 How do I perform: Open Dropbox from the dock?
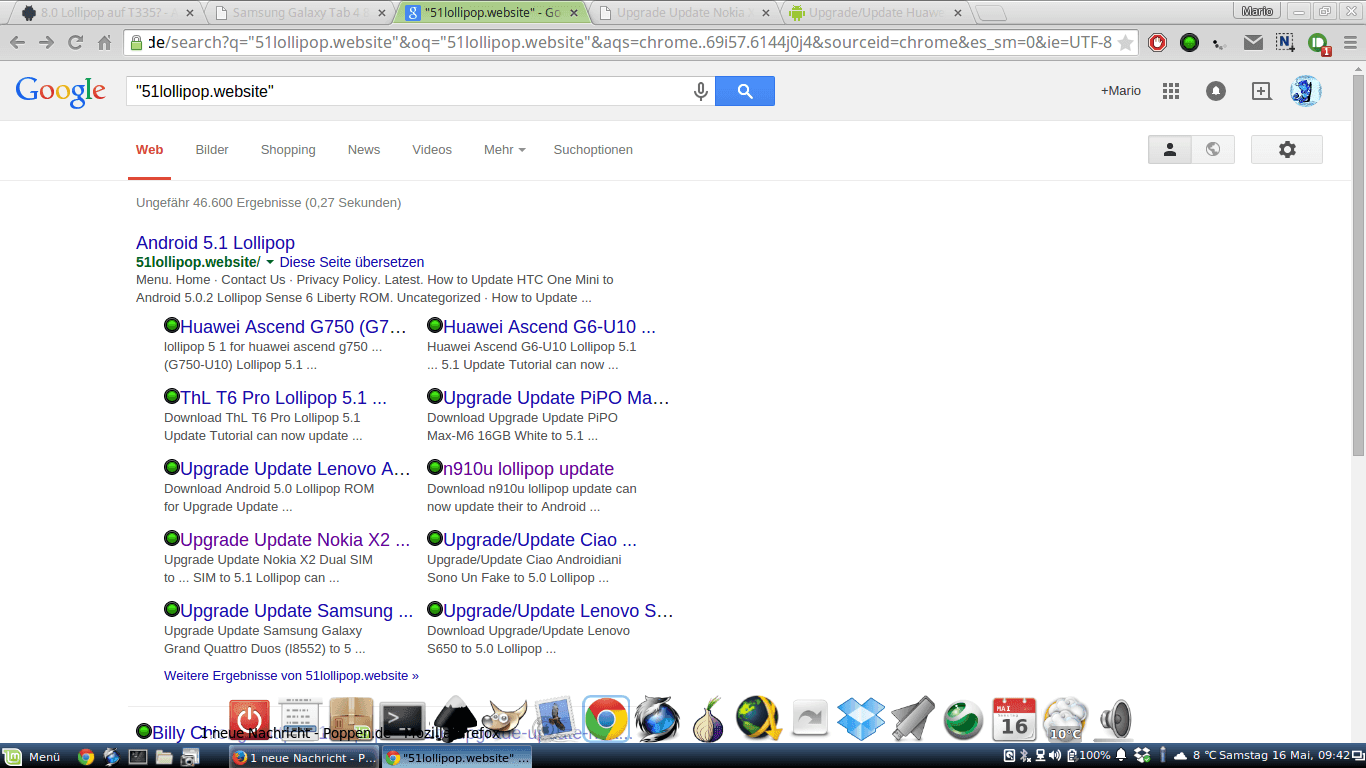coord(861,719)
